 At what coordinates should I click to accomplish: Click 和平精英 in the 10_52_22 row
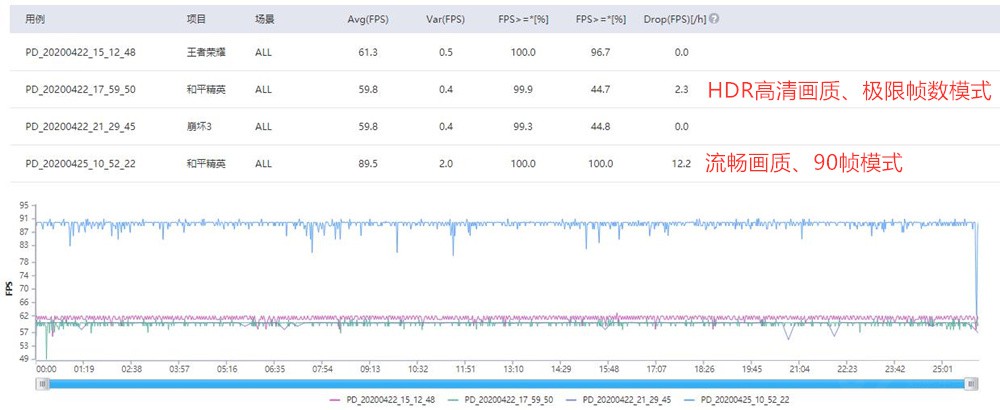[x=206, y=163]
